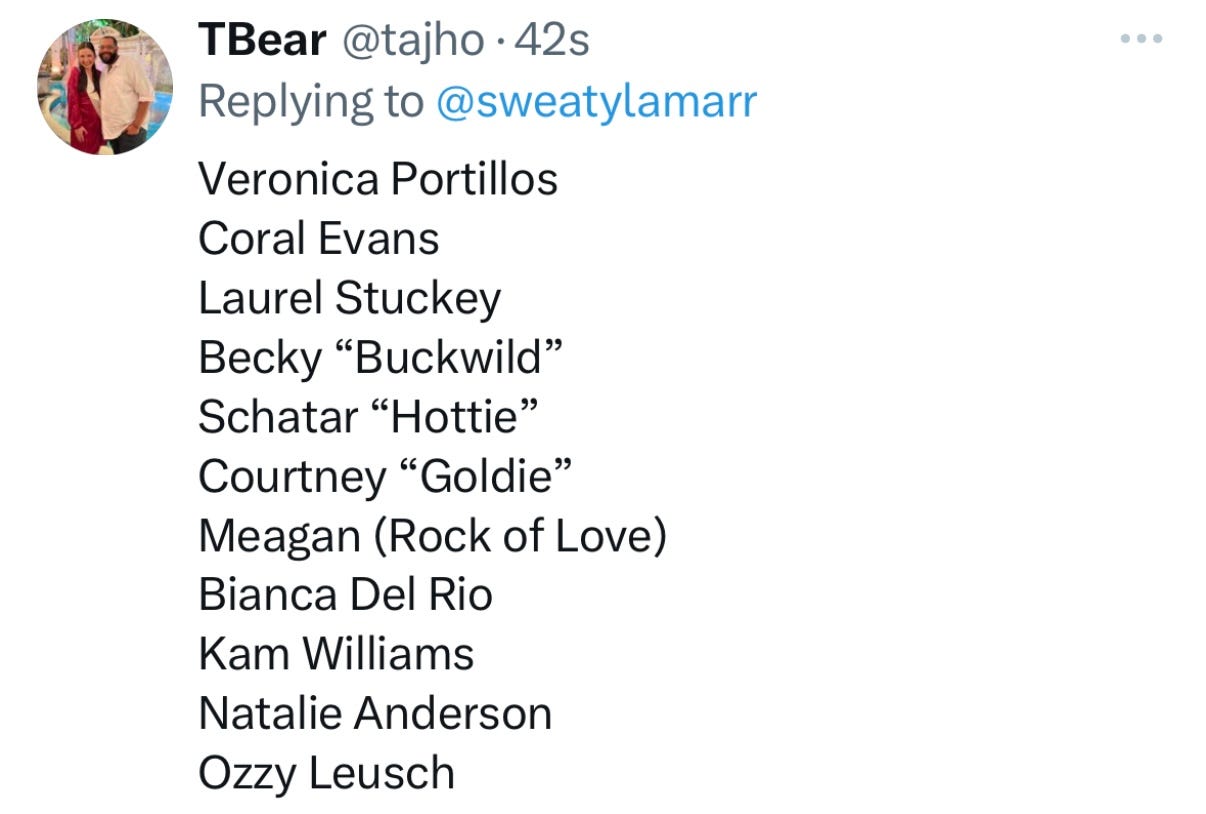Click the Natalie Anderson line

pos(375,714)
